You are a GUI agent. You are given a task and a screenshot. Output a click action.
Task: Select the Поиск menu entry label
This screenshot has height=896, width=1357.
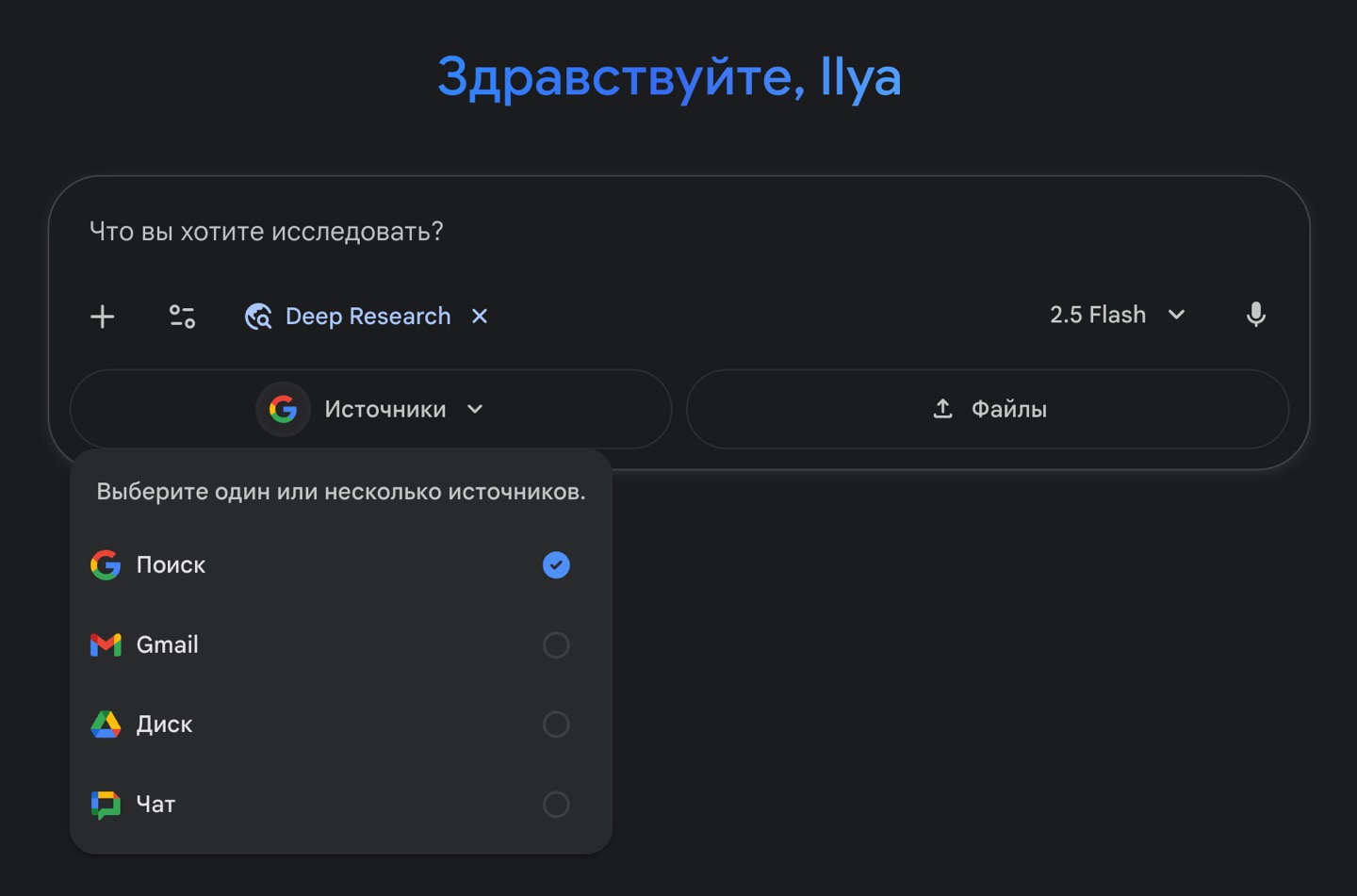(171, 565)
